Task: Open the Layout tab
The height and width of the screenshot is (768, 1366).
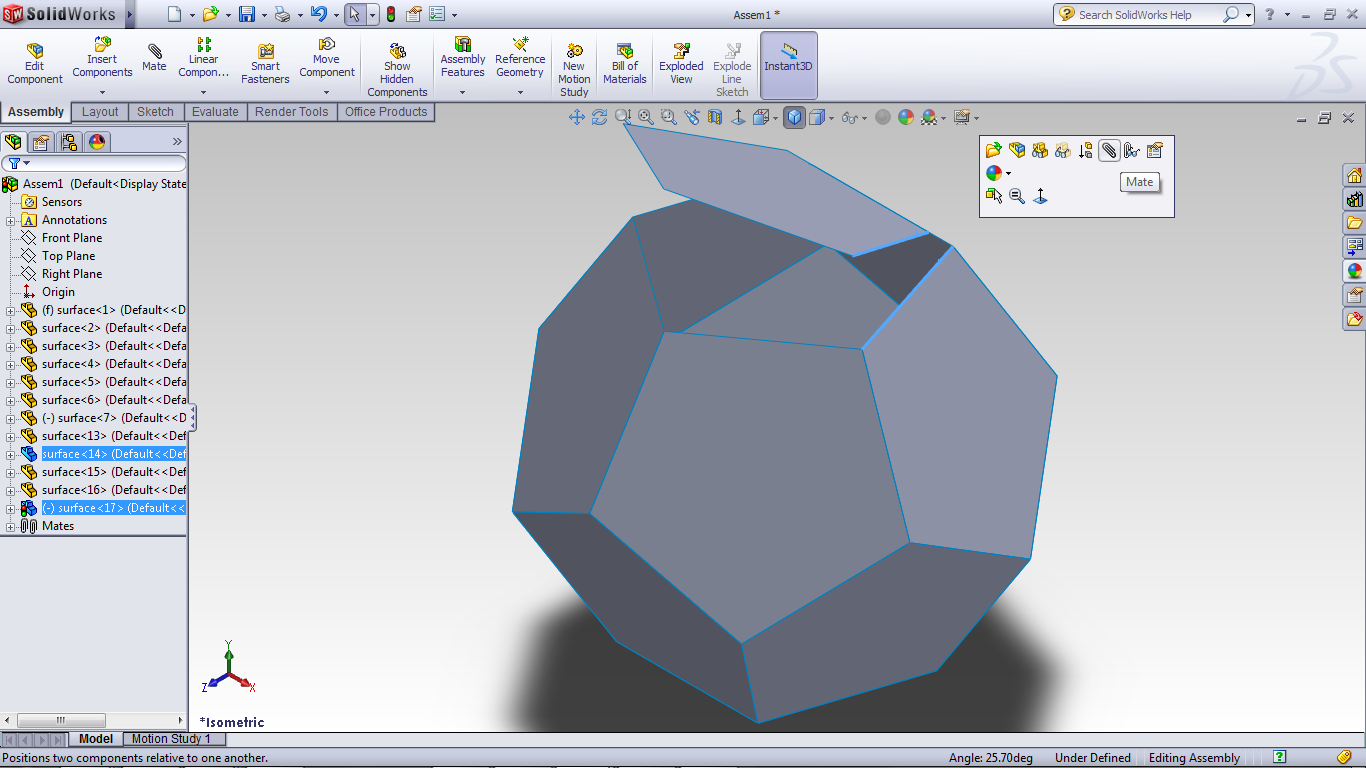Action: pyautogui.click(x=100, y=112)
